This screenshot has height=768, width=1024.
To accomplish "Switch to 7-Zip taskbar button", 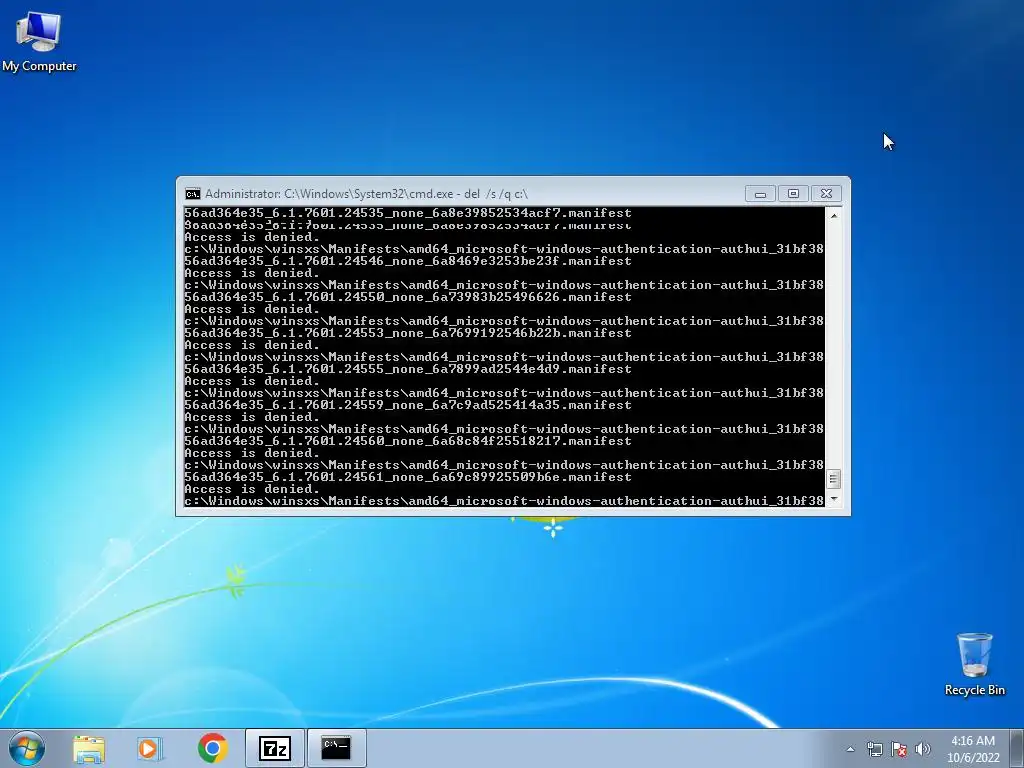I will [274, 748].
